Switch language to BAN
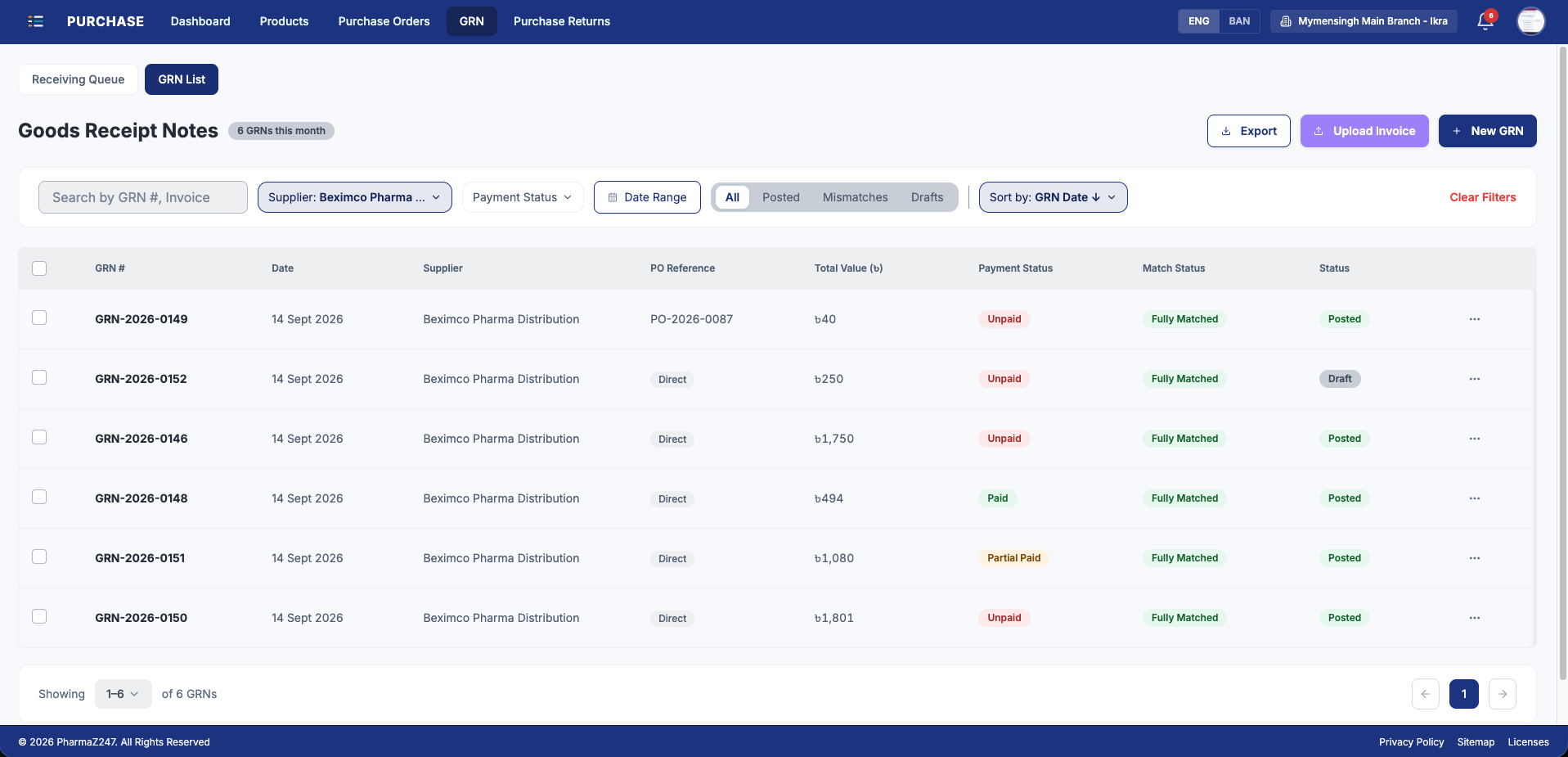This screenshot has height=757, width=1568. (x=1239, y=21)
